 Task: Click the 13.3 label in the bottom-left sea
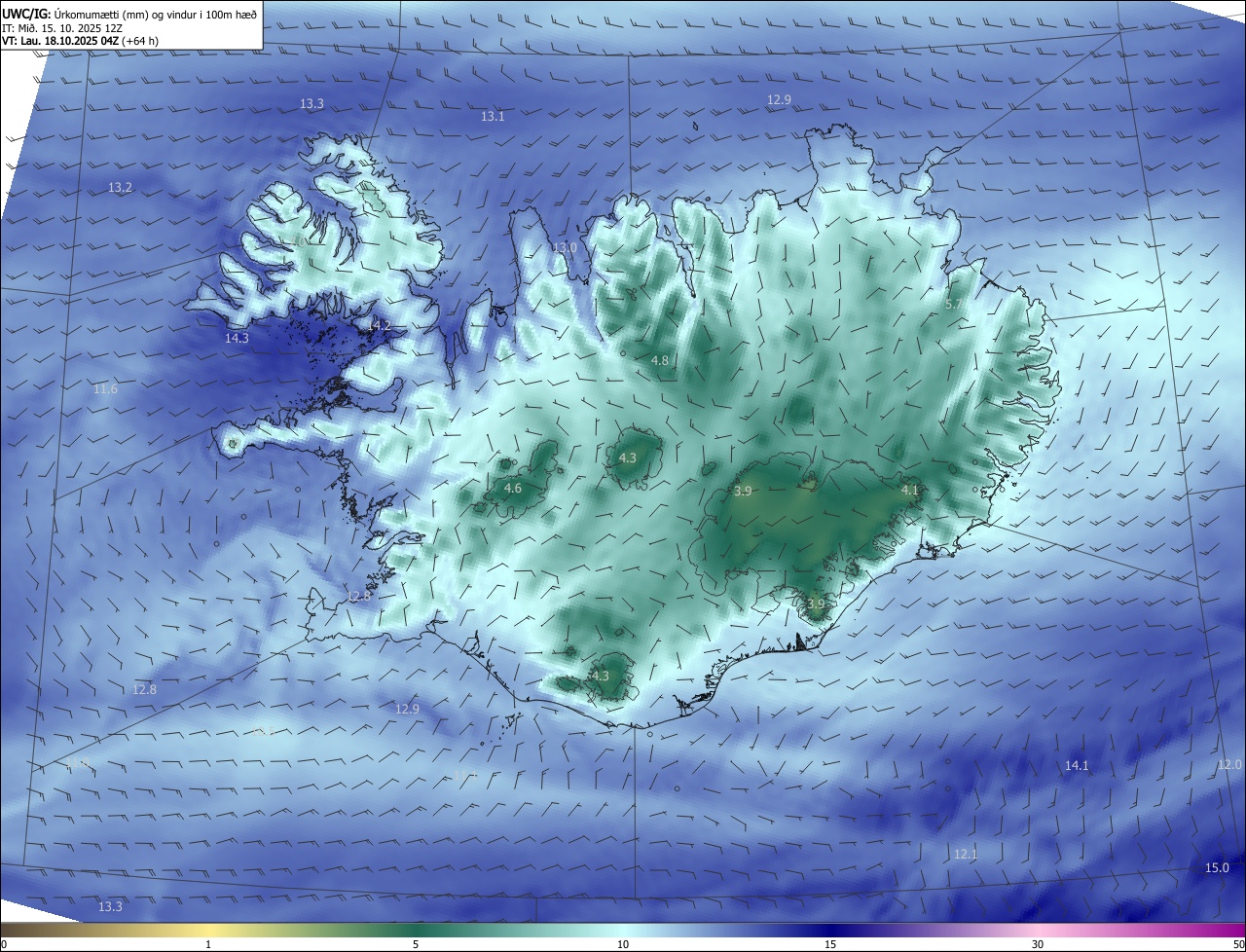(110, 907)
